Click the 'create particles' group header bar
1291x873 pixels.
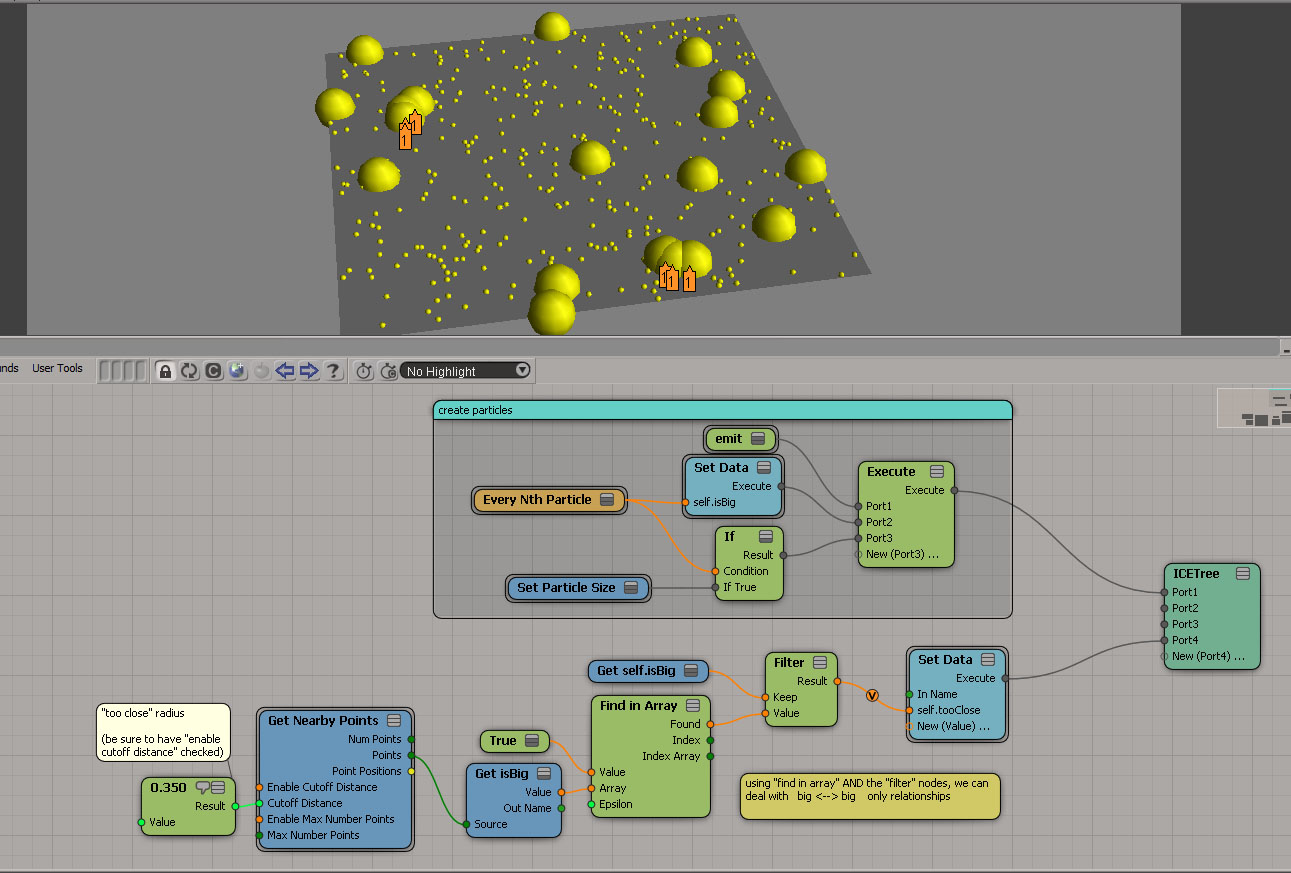click(x=722, y=410)
